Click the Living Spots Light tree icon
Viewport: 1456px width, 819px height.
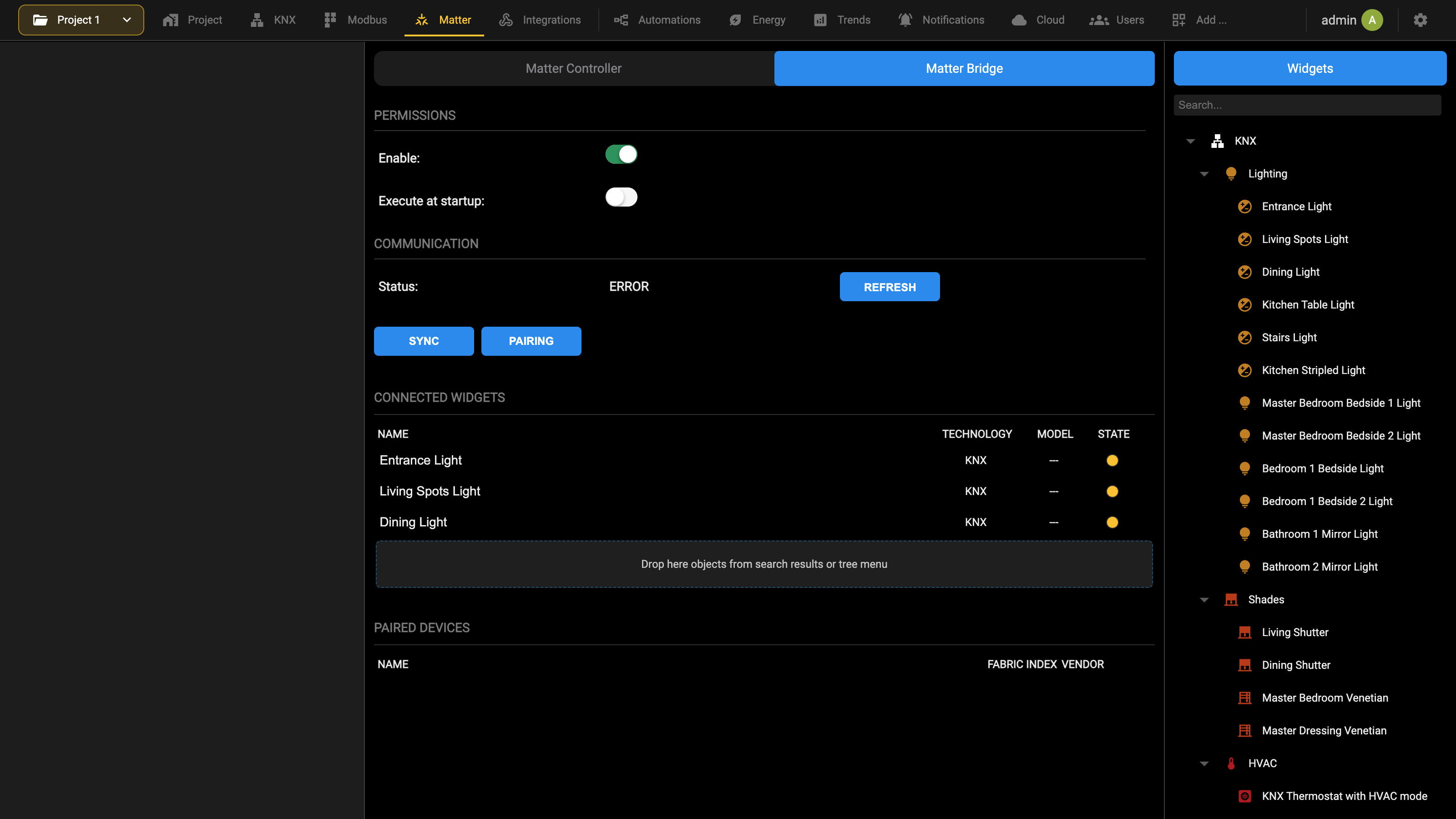(1244, 239)
